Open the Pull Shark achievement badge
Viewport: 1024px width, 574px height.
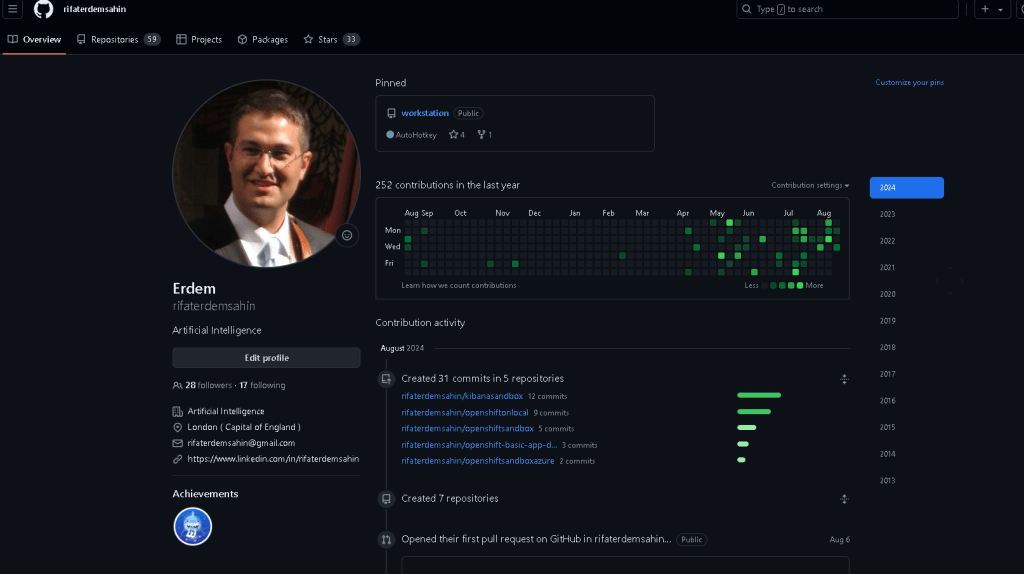193,526
